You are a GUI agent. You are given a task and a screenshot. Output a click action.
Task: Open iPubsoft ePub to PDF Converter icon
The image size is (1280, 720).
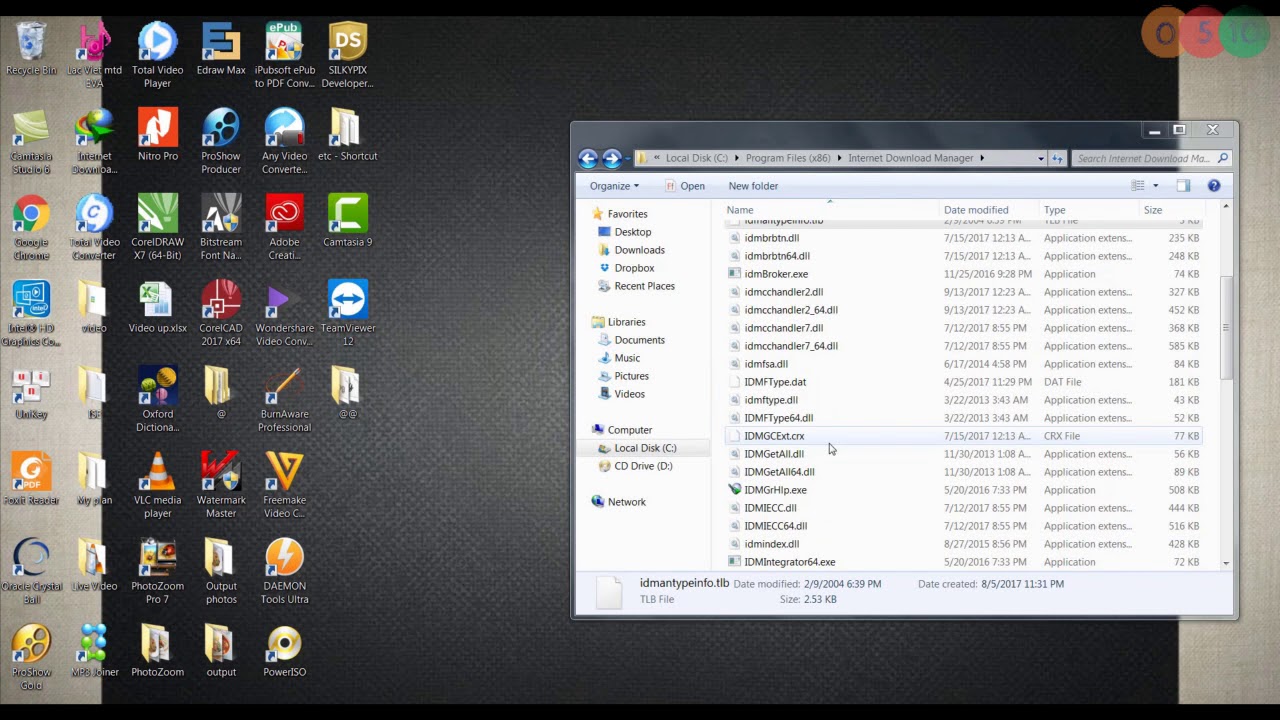(x=284, y=55)
